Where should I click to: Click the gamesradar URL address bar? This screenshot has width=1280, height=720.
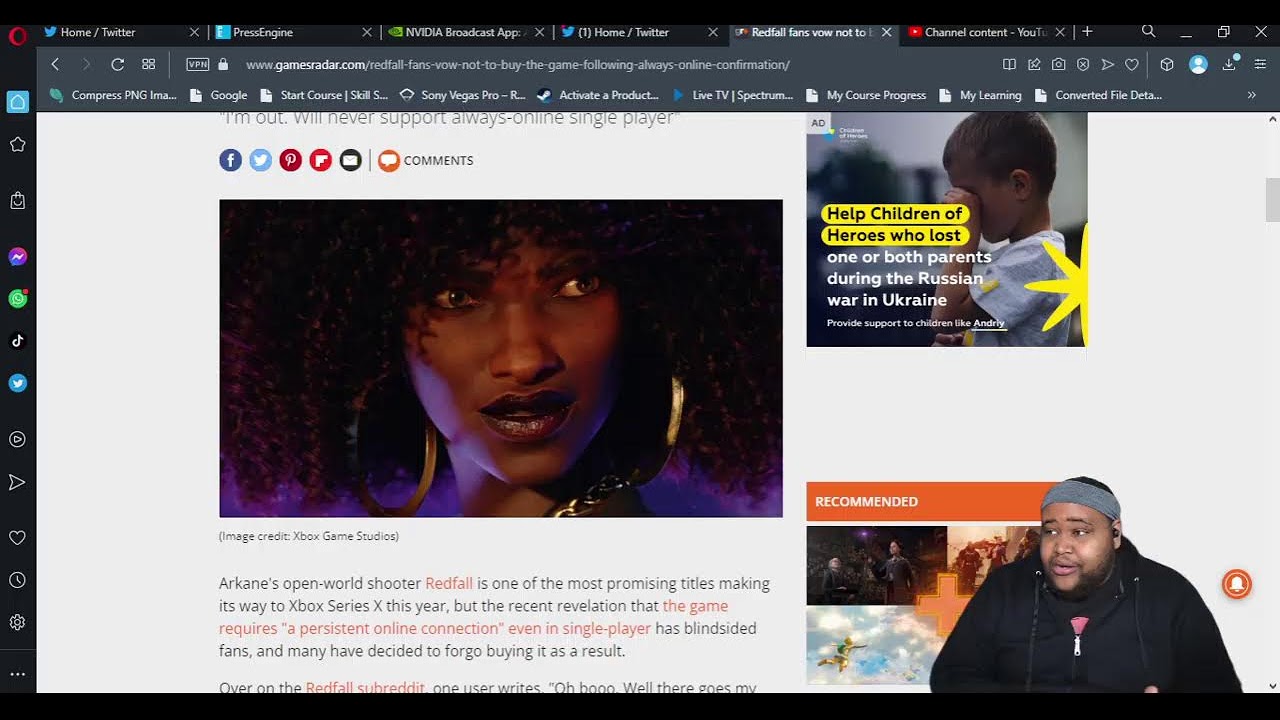point(517,64)
